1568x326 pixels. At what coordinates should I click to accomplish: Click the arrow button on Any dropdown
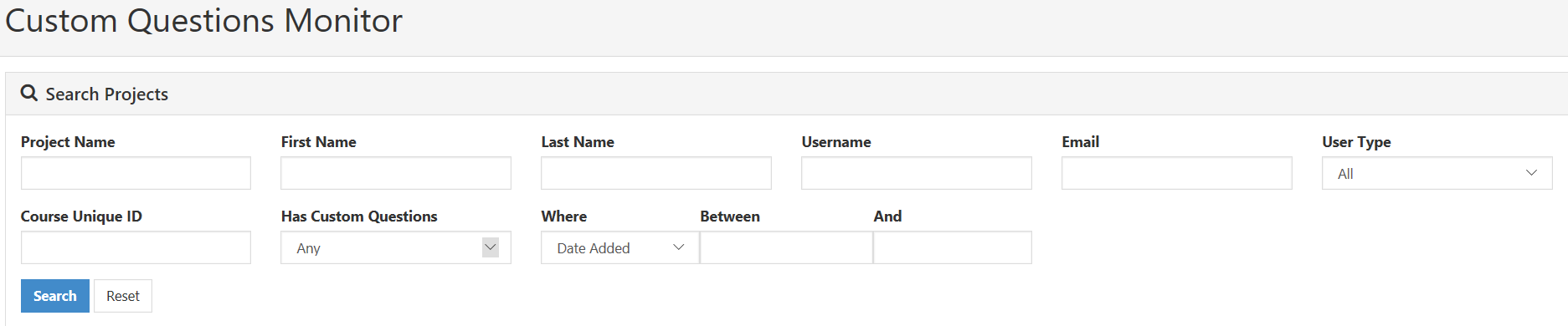(491, 247)
